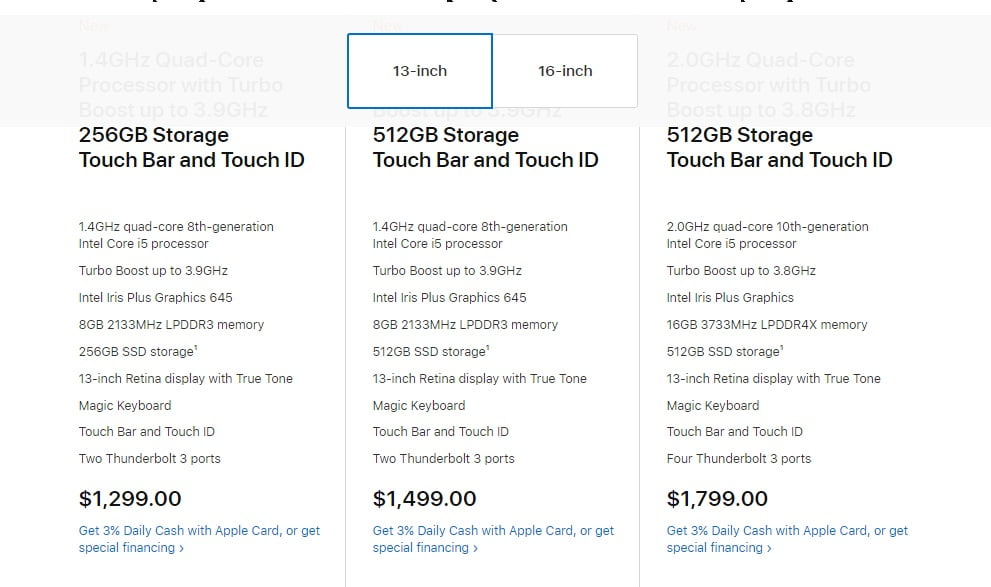
Task: Select the 13-inch size tab
Action: 419,71
